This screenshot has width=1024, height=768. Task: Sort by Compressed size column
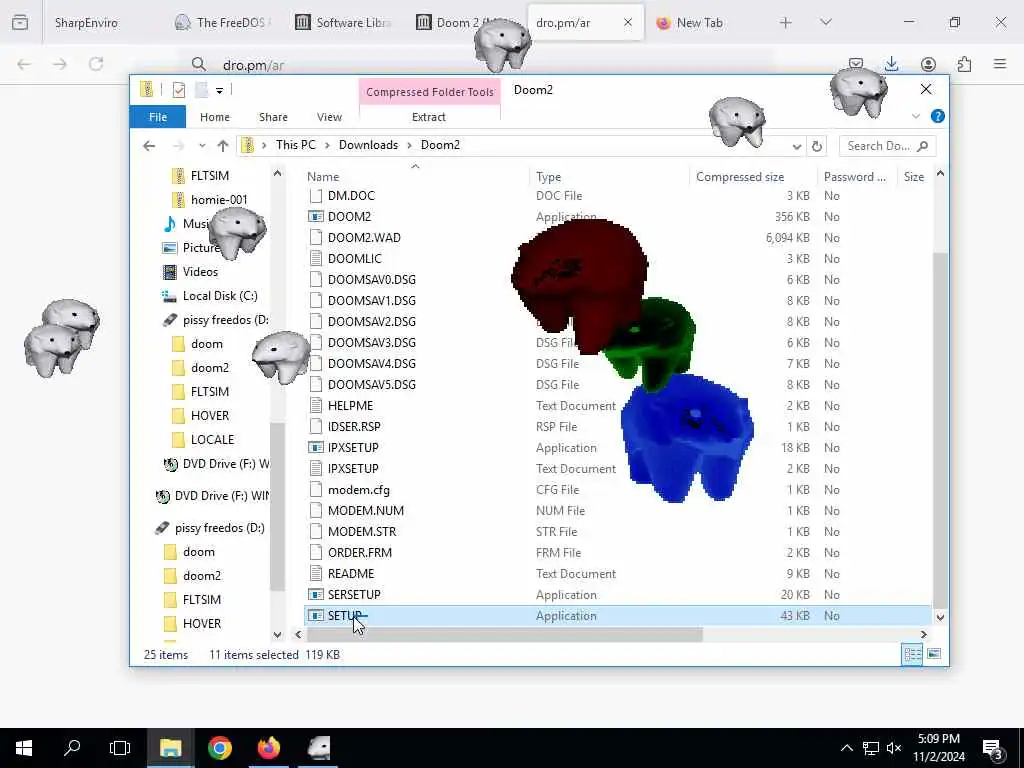[740, 176]
